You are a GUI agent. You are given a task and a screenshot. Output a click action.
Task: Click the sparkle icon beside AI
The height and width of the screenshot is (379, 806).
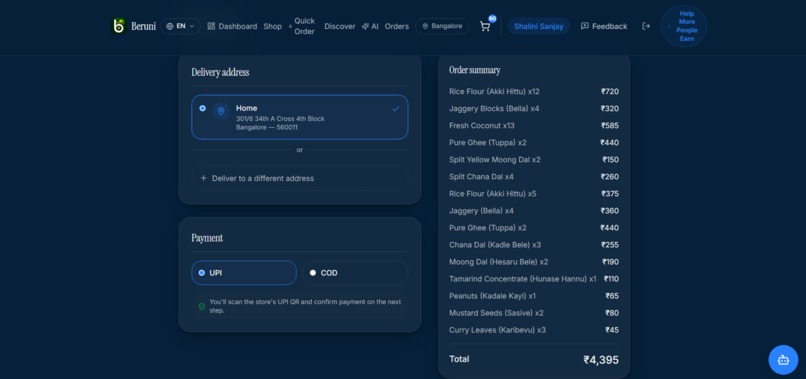click(x=365, y=26)
